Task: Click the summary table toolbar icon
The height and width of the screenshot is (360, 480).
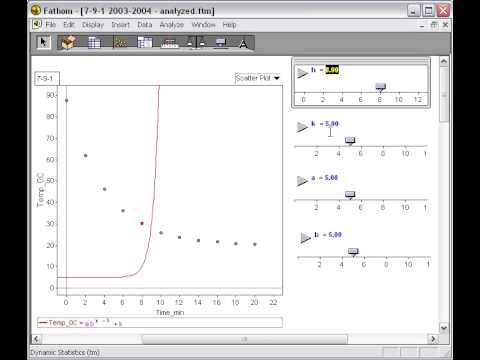Action: pyautogui.click(x=145, y=43)
